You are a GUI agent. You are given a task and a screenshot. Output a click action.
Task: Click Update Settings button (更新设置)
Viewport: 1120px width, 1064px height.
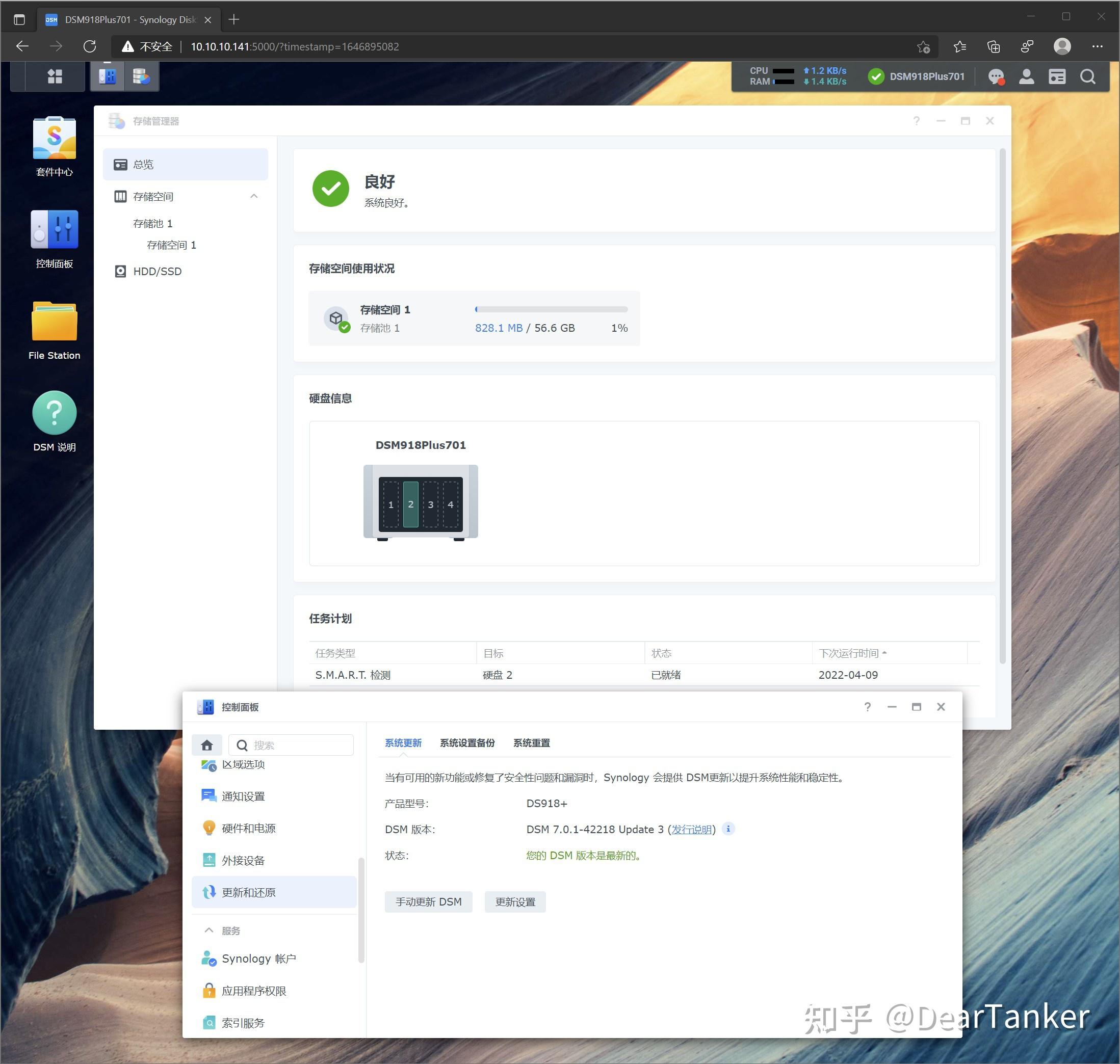(x=515, y=902)
